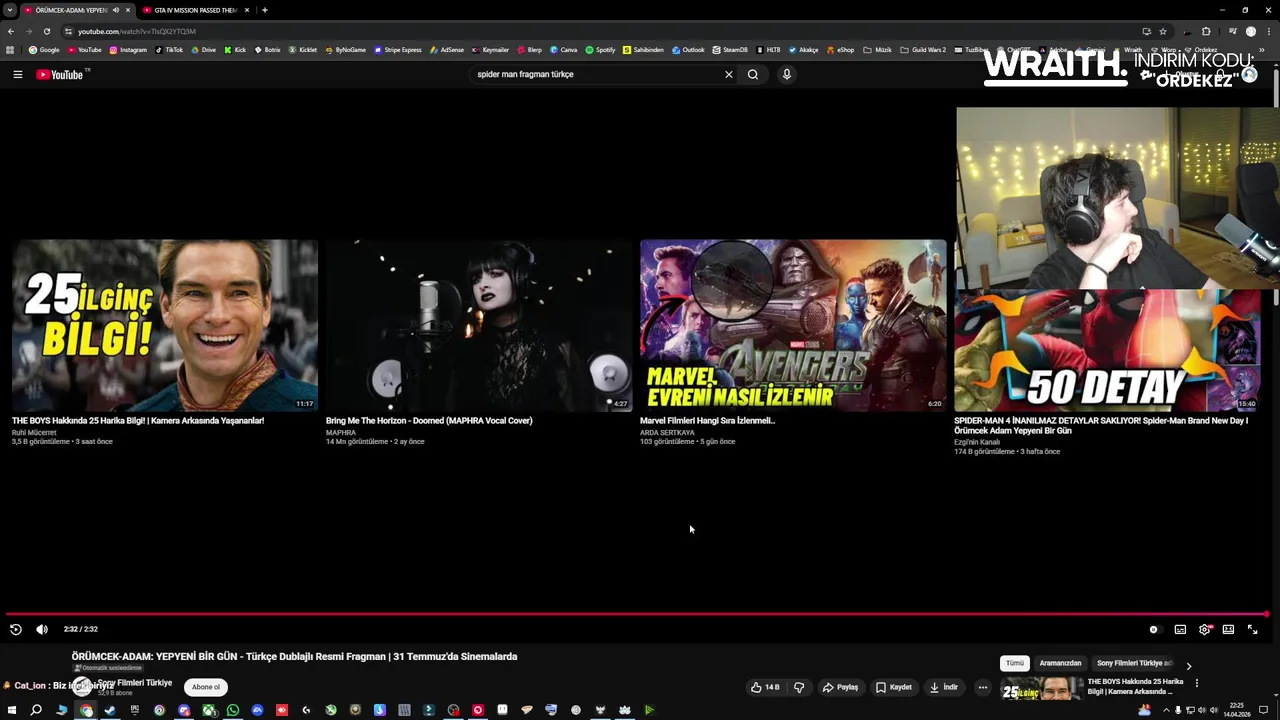
Task: Open Bring Me The Horizon Doomed cover thumbnail
Action: (479, 325)
